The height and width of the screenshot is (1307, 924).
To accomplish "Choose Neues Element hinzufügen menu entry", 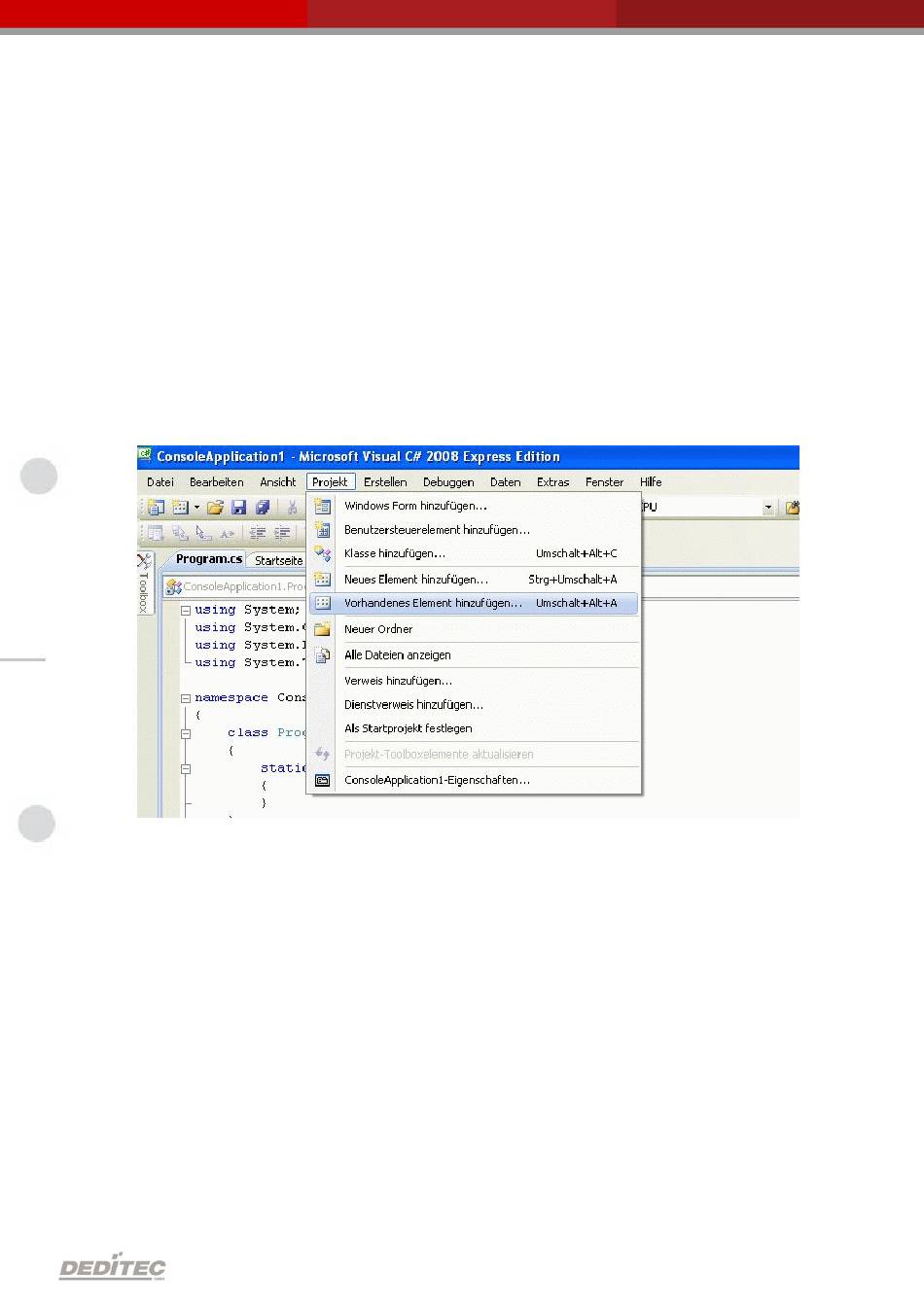I will tap(474, 580).
